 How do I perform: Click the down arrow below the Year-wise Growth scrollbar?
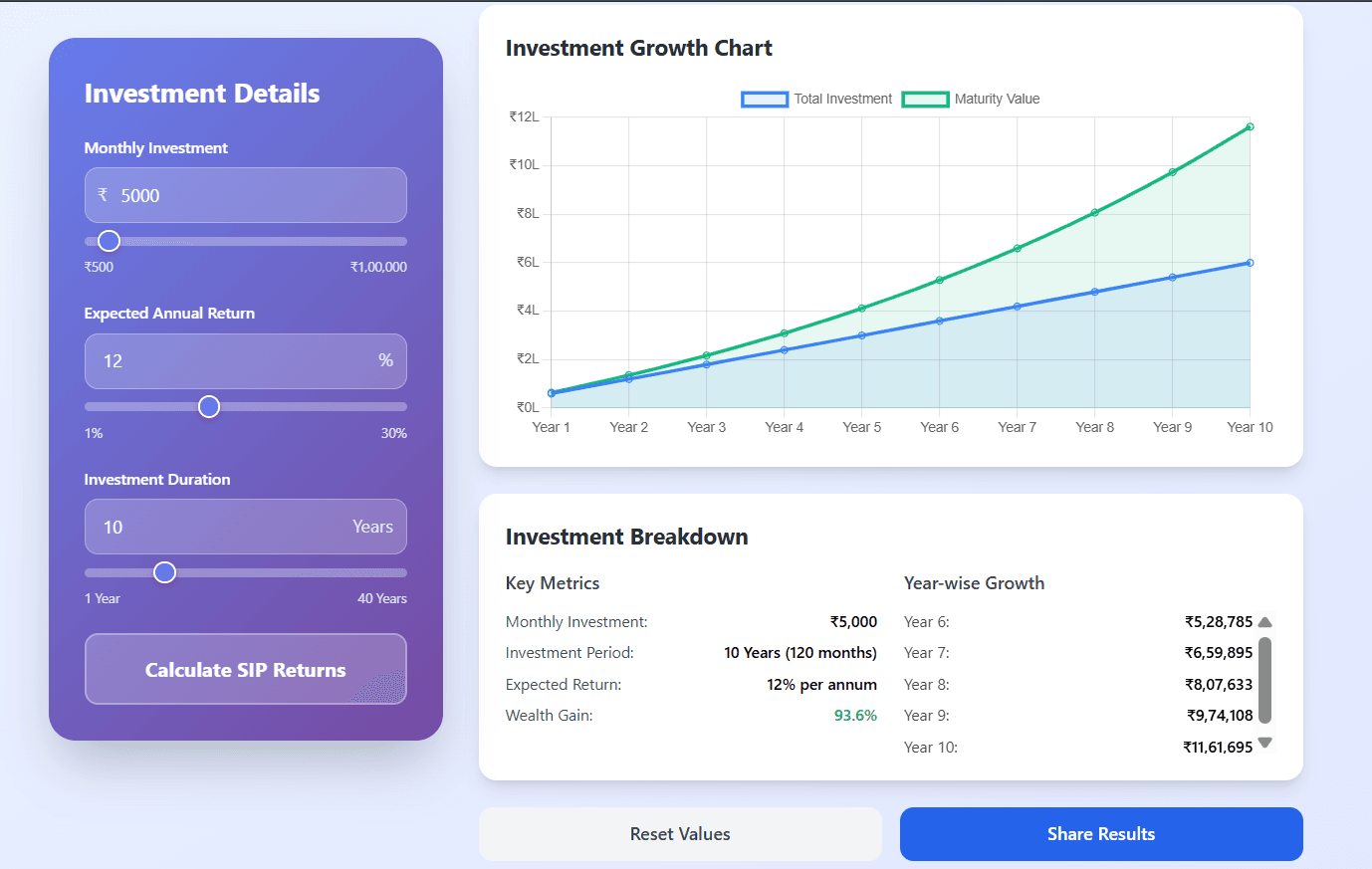[x=1264, y=742]
